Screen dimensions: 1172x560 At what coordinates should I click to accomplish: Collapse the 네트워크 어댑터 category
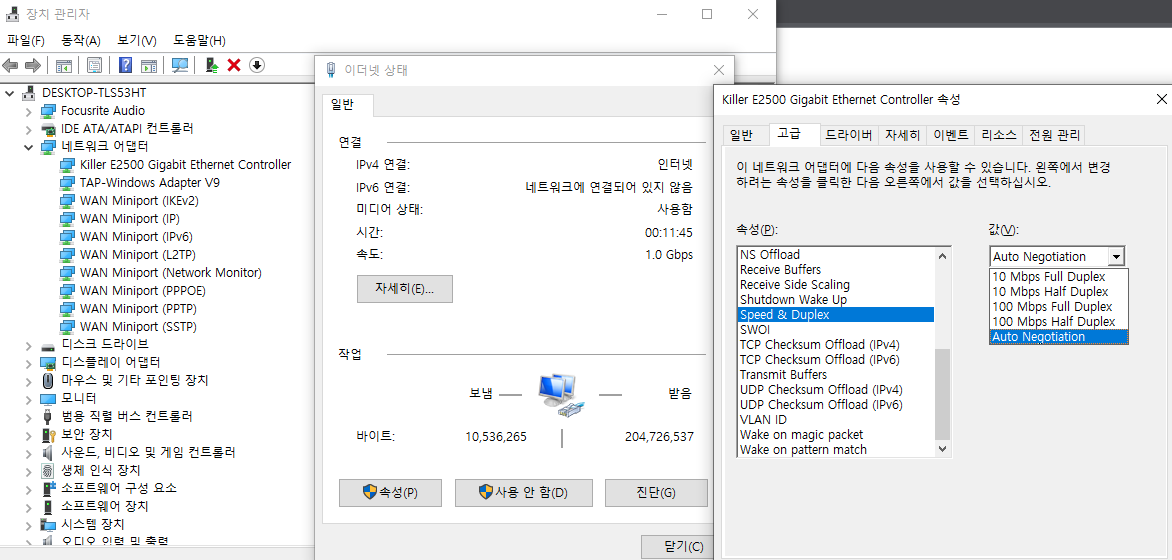pos(29,147)
